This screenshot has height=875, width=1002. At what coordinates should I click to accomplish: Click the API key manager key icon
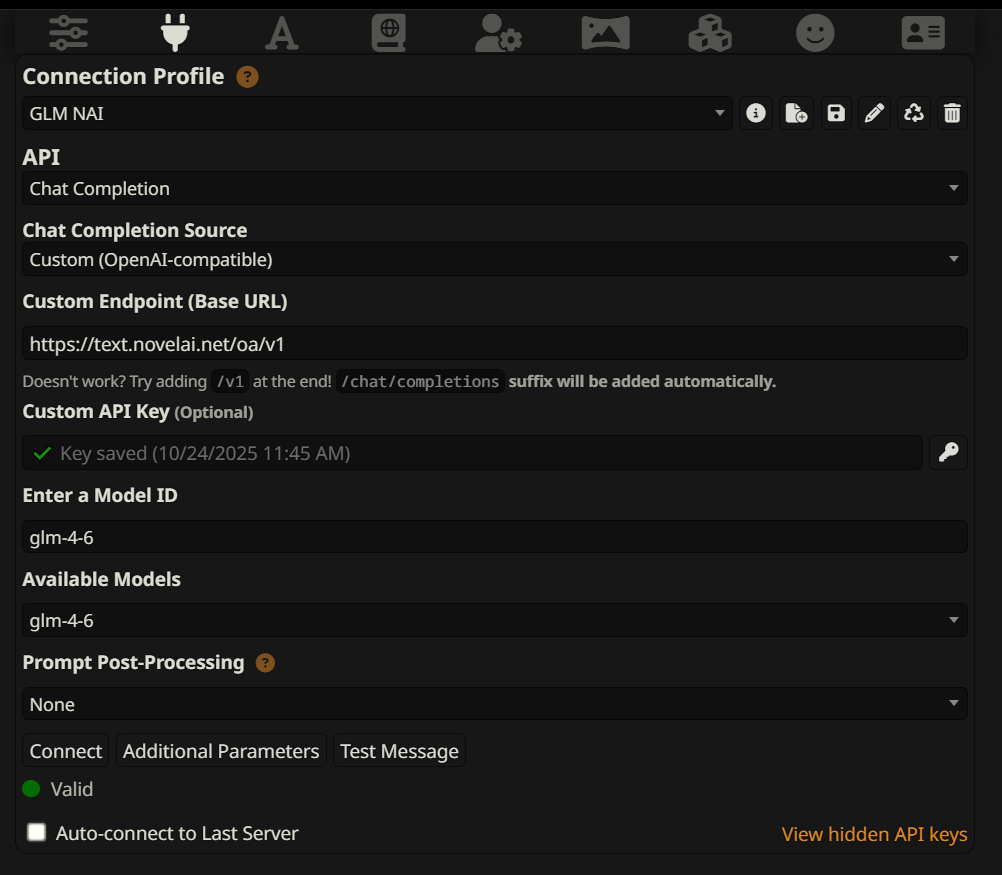948,453
